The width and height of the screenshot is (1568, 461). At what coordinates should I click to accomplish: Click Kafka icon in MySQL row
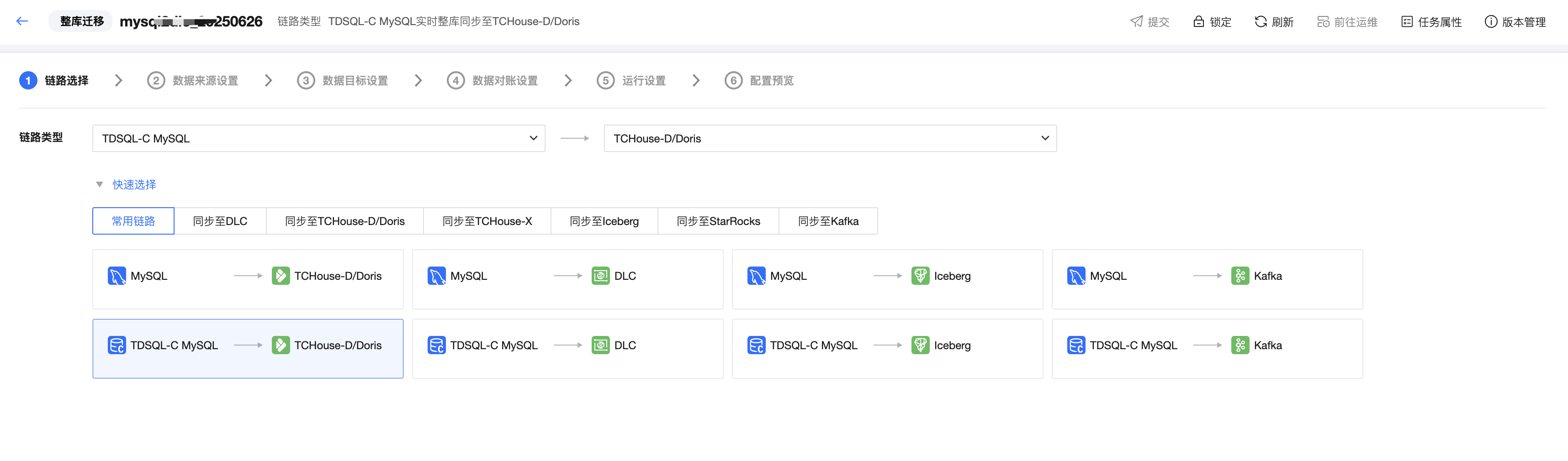(x=1240, y=276)
